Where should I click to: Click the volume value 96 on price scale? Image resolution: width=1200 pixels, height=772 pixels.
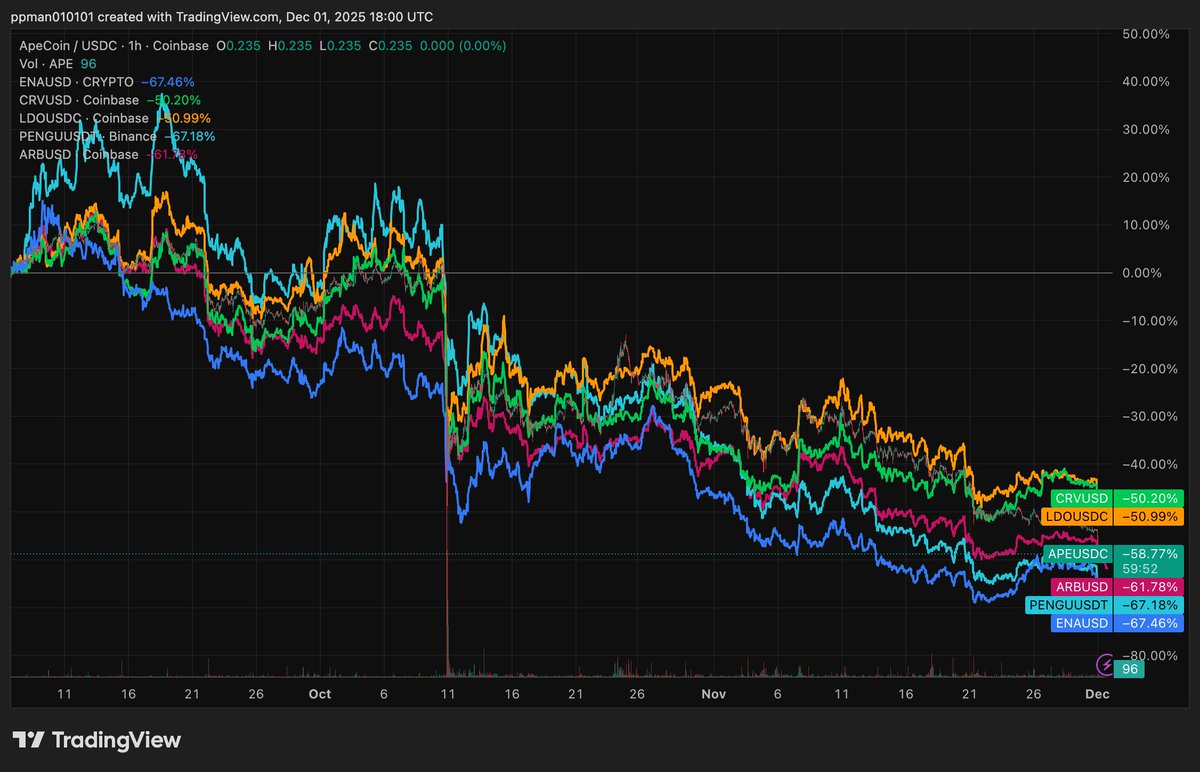[x=1131, y=669]
